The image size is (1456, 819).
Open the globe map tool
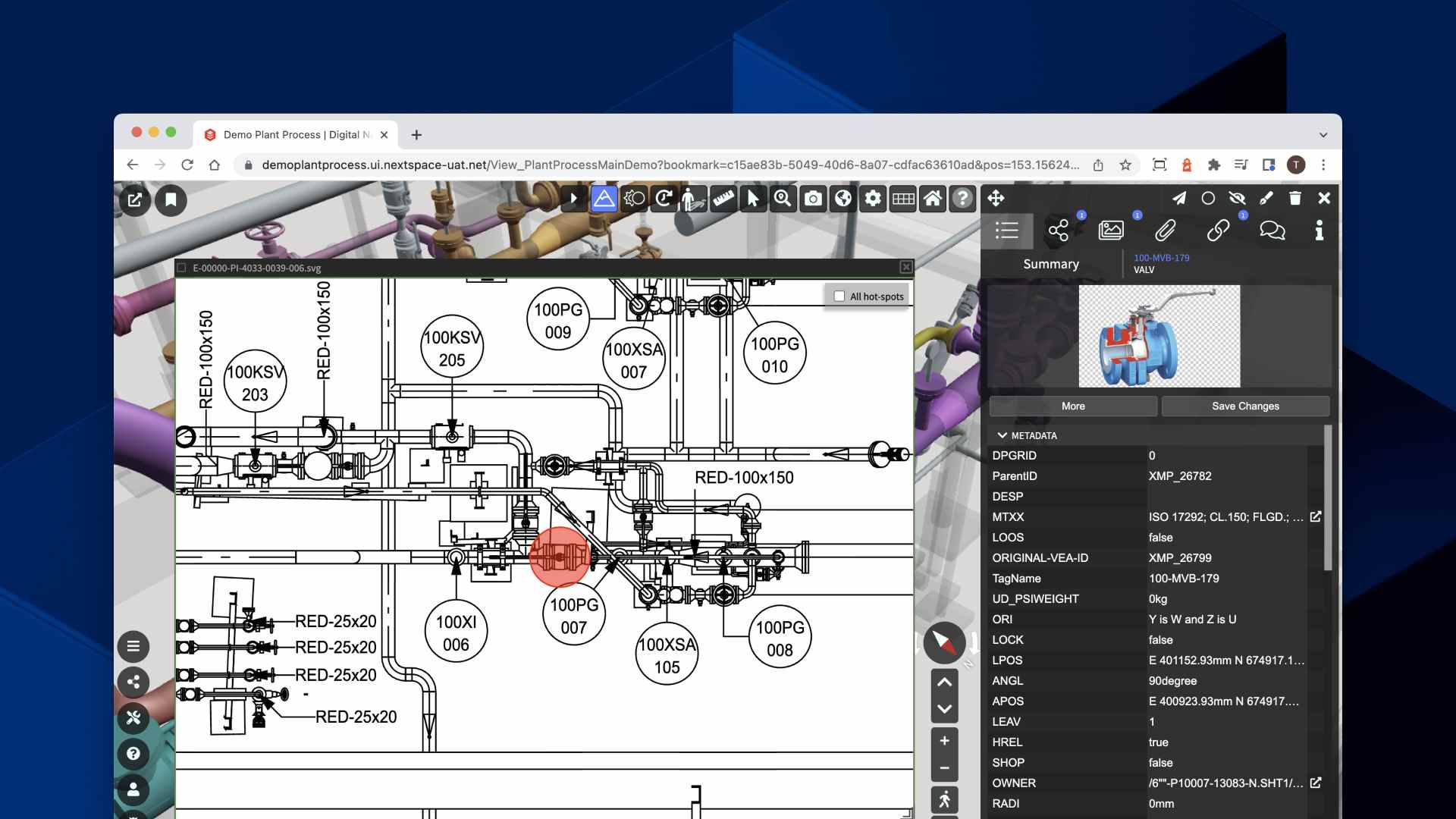click(x=843, y=199)
